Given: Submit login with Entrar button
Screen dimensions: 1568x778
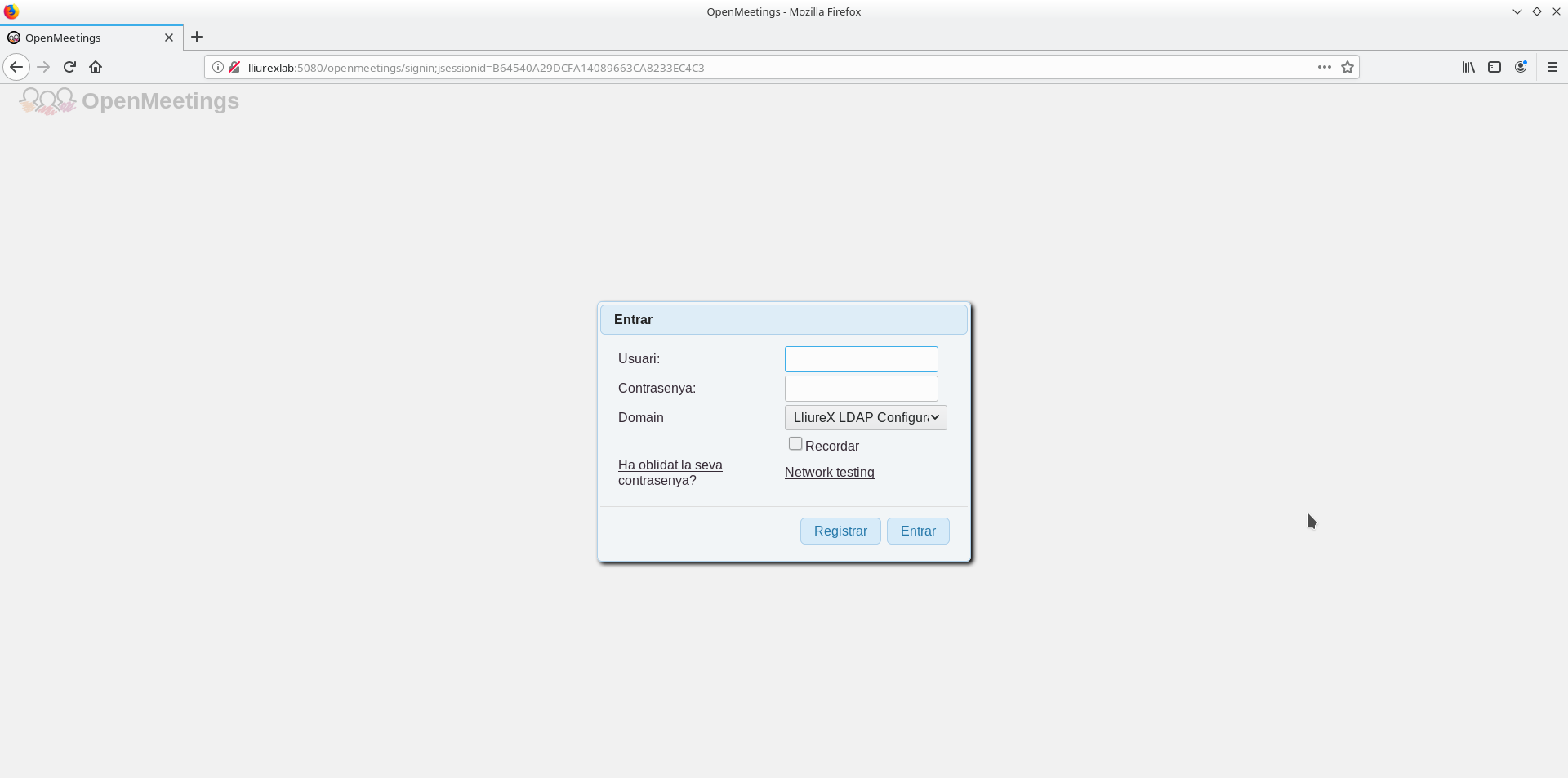Looking at the screenshot, I should coord(918,531).
